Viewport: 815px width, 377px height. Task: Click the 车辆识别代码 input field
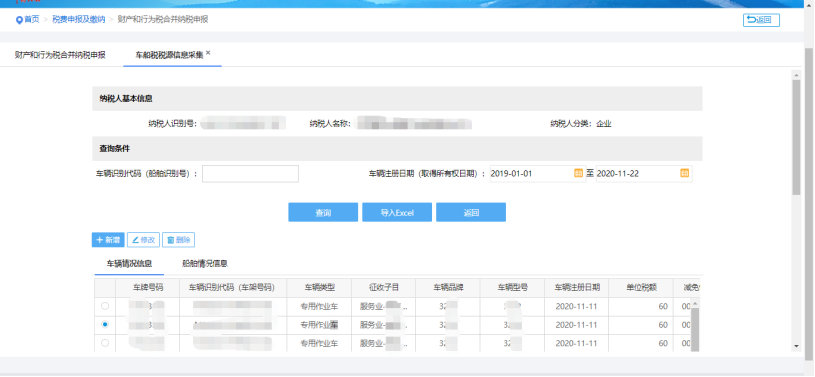pos(250,174)
